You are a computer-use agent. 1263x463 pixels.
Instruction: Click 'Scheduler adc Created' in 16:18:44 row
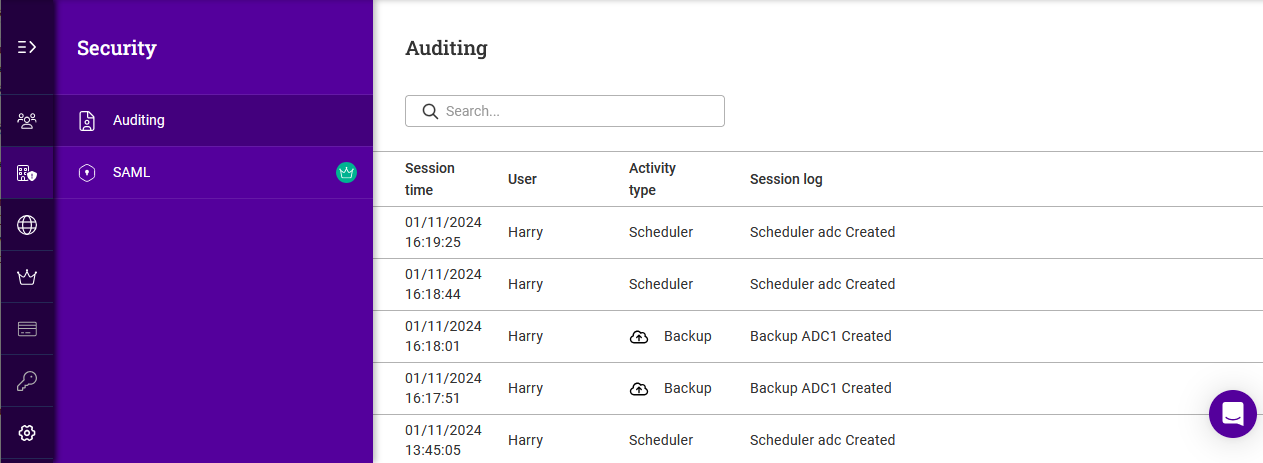(x=822, y=284)
